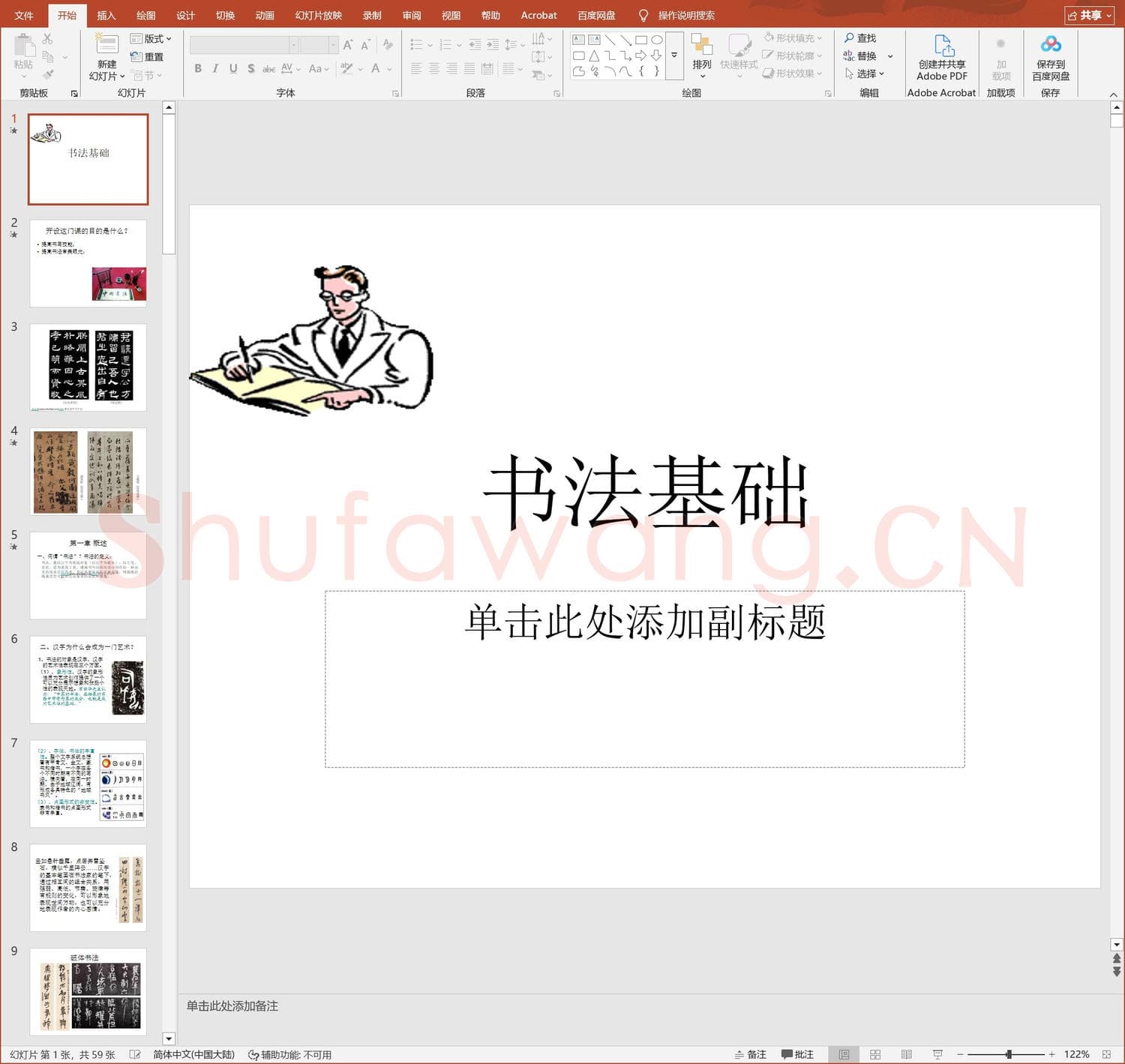The image size is (1125, 1064).
Task: Click the zoom slider in status bar
Action: 1006,1054
